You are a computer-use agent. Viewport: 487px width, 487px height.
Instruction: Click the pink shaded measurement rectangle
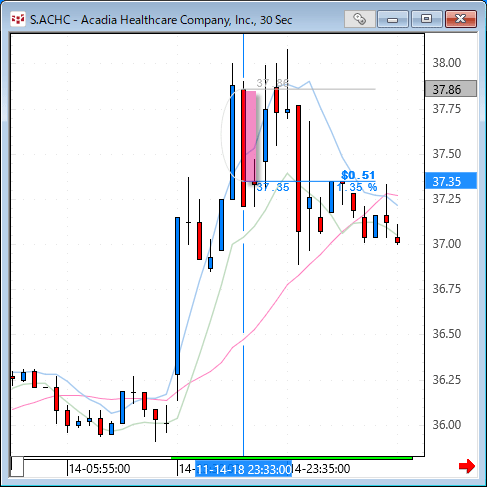(251, 136)
